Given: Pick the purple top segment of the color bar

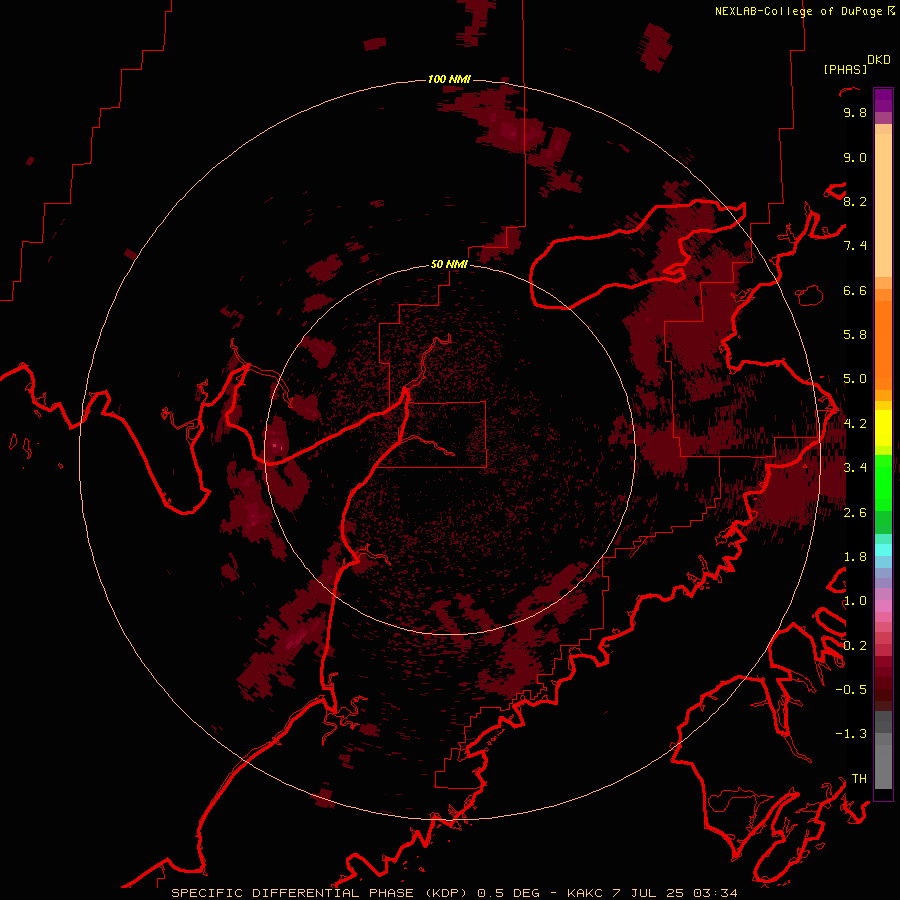Looking at the screenshot, I should (x=883, y=100).
